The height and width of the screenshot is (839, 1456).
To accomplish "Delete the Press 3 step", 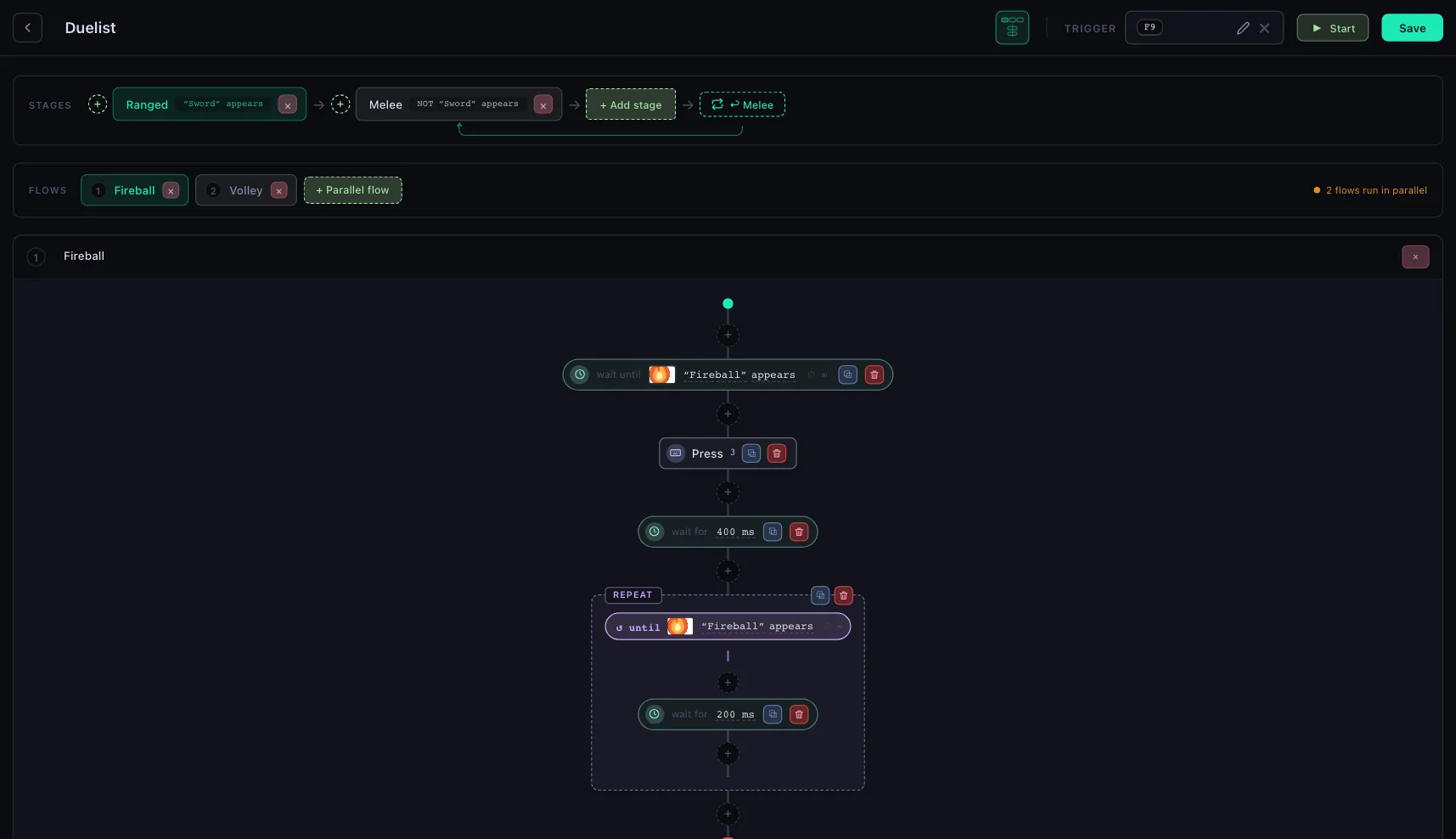I will click(x=777, y=453).
